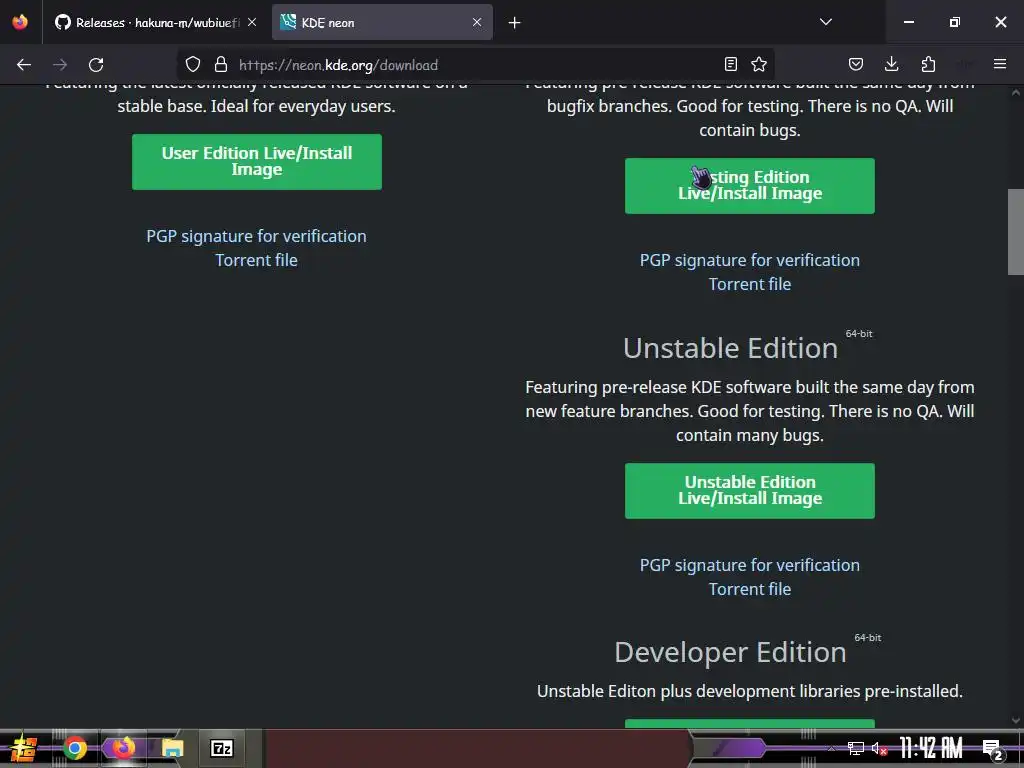Open a new tab with plus button

pos(515,23)
